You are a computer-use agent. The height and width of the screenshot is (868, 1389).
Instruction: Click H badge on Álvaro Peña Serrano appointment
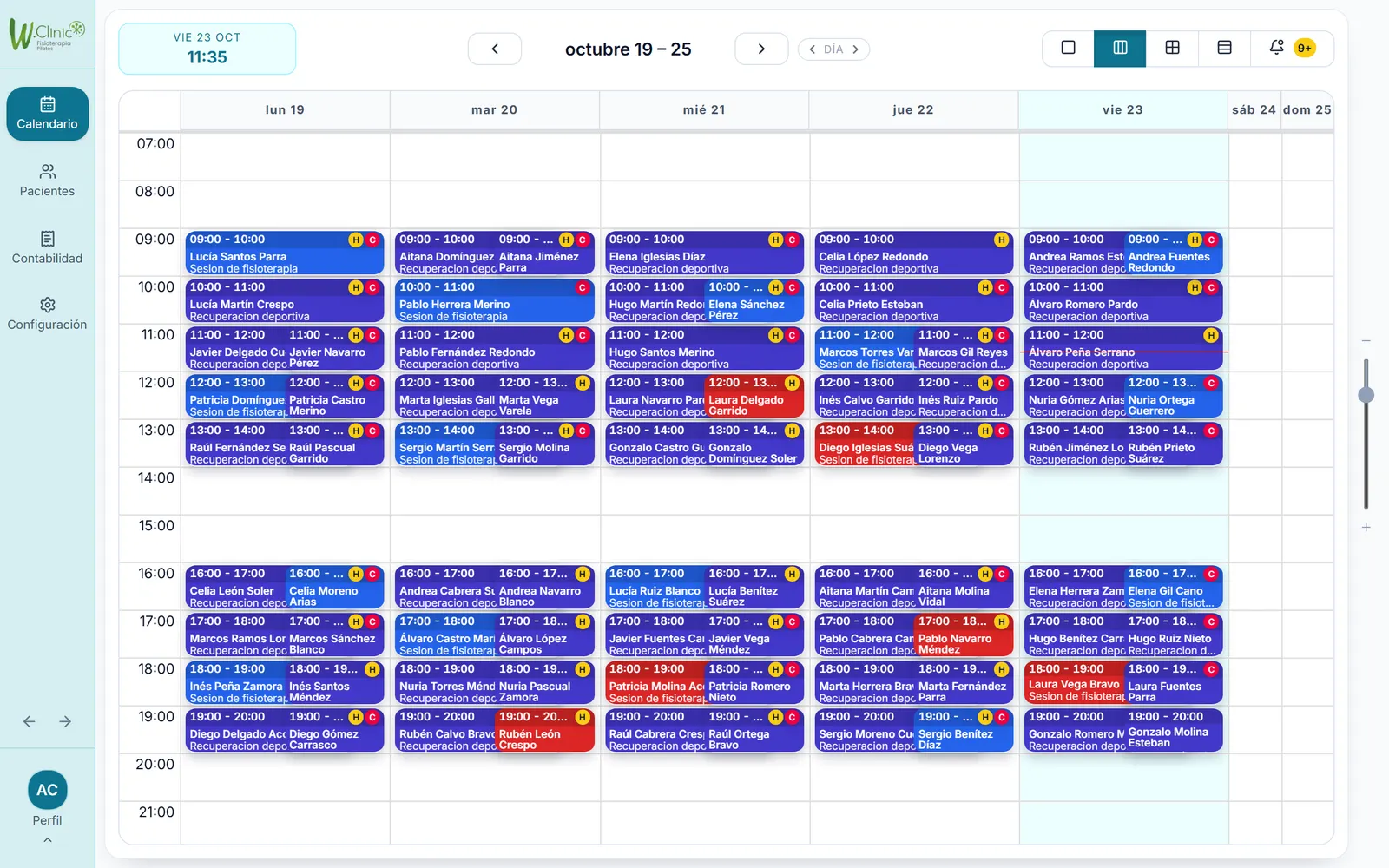coord(1211,335)
